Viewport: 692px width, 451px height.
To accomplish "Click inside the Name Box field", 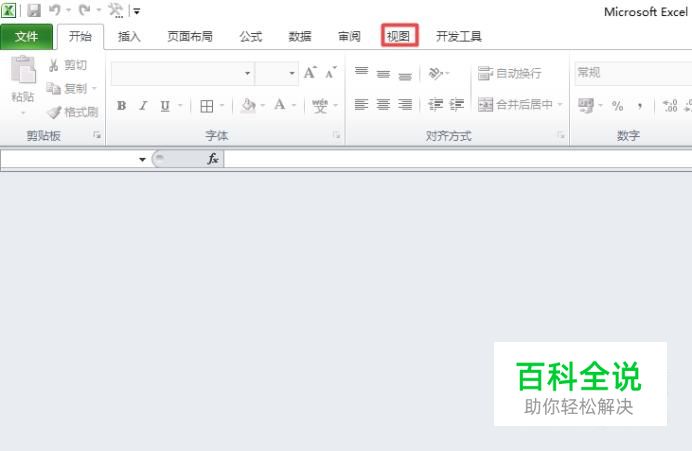I will [x=68, y=159].
